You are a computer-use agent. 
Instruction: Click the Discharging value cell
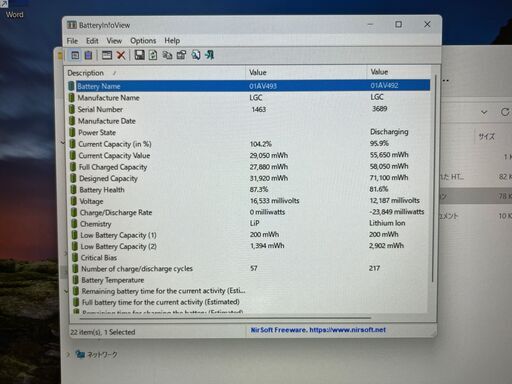(x=389, y=132)
